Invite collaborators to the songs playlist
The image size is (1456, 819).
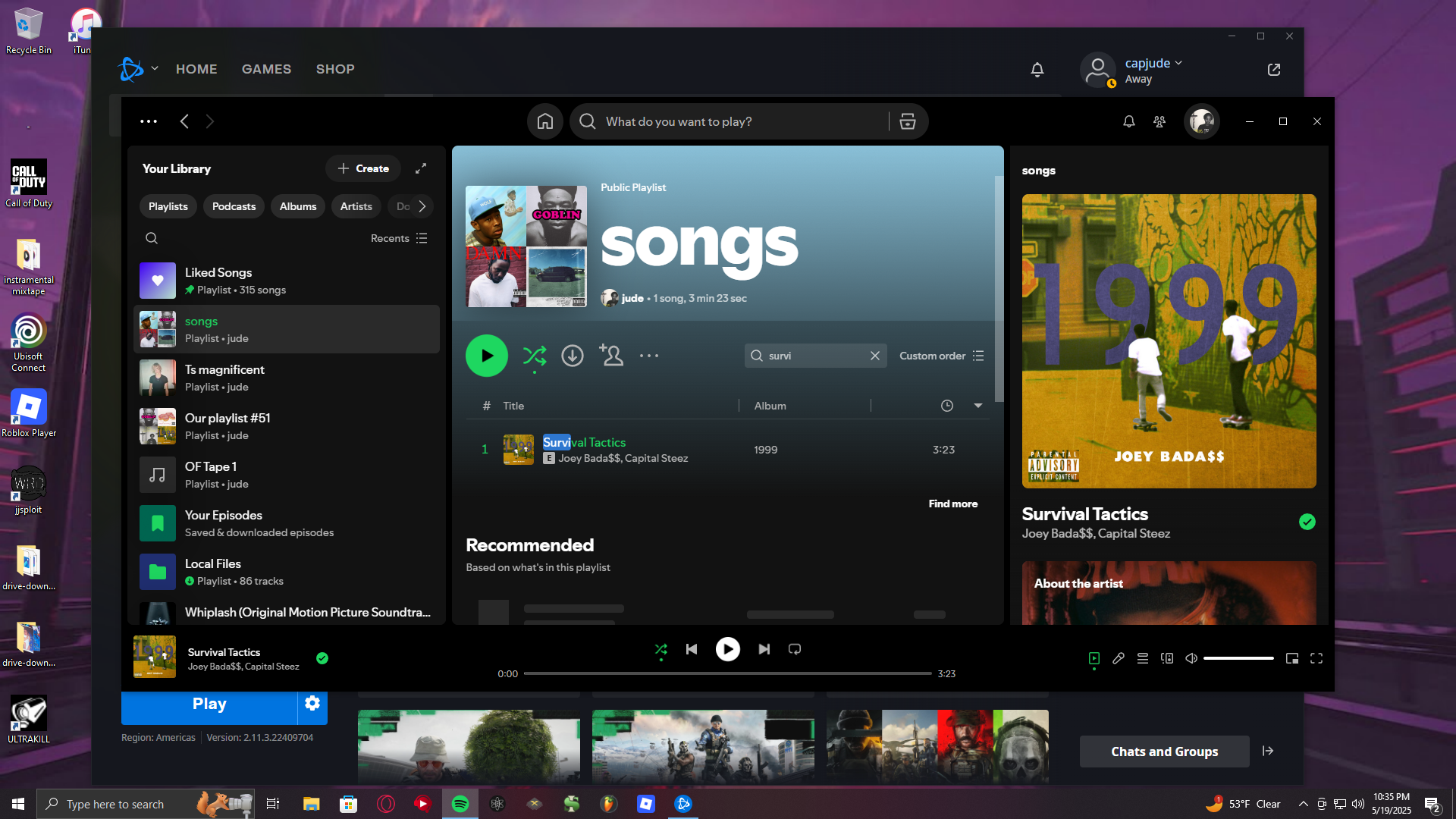(611, 355)
